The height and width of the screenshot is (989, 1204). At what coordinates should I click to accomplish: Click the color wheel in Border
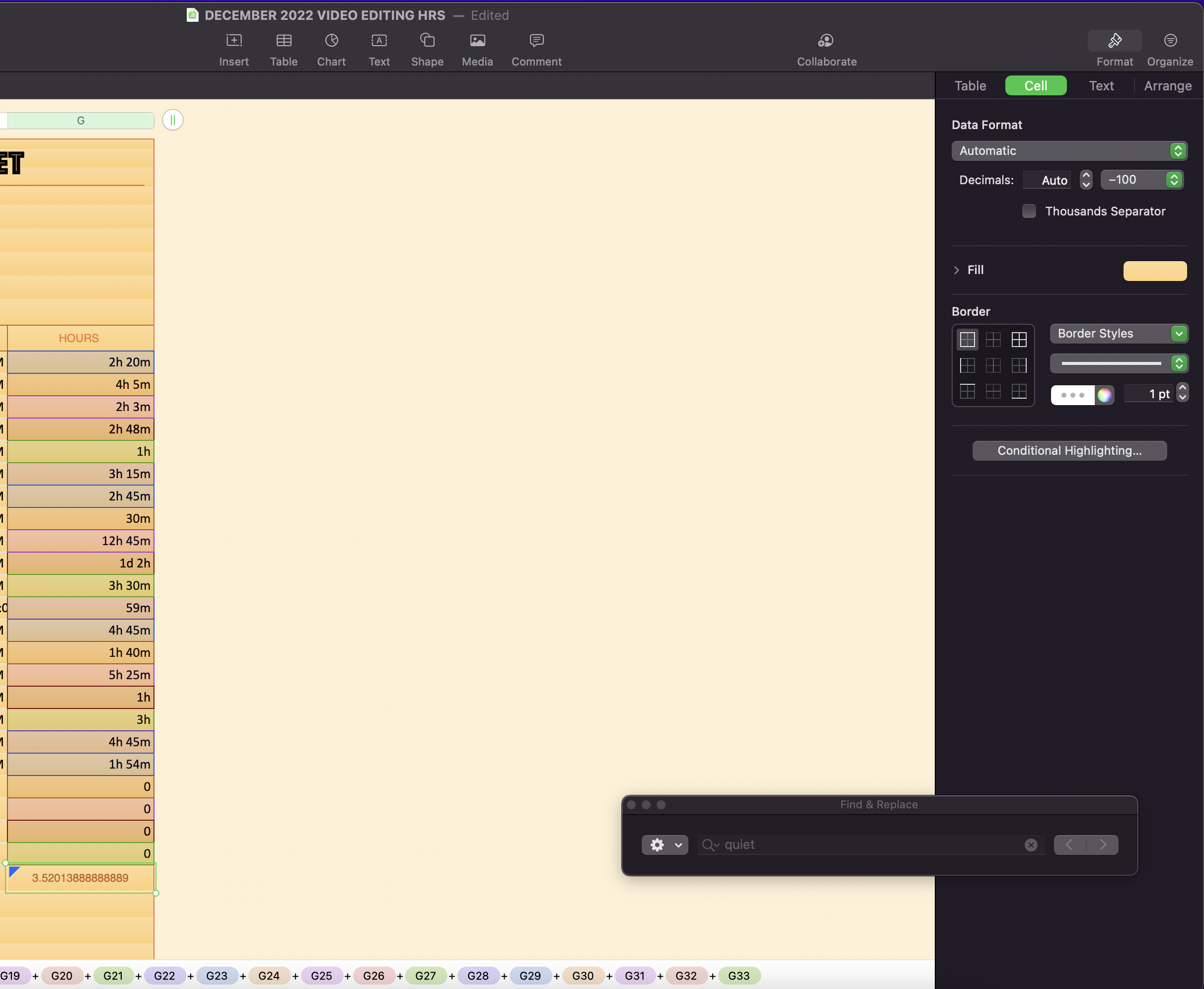click(x=1104, y=395)
